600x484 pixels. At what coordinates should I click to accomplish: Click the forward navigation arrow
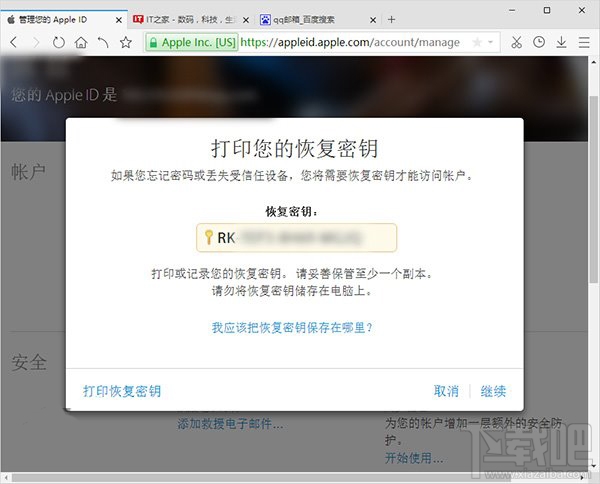pyautogui.click(x=36, y=42)
